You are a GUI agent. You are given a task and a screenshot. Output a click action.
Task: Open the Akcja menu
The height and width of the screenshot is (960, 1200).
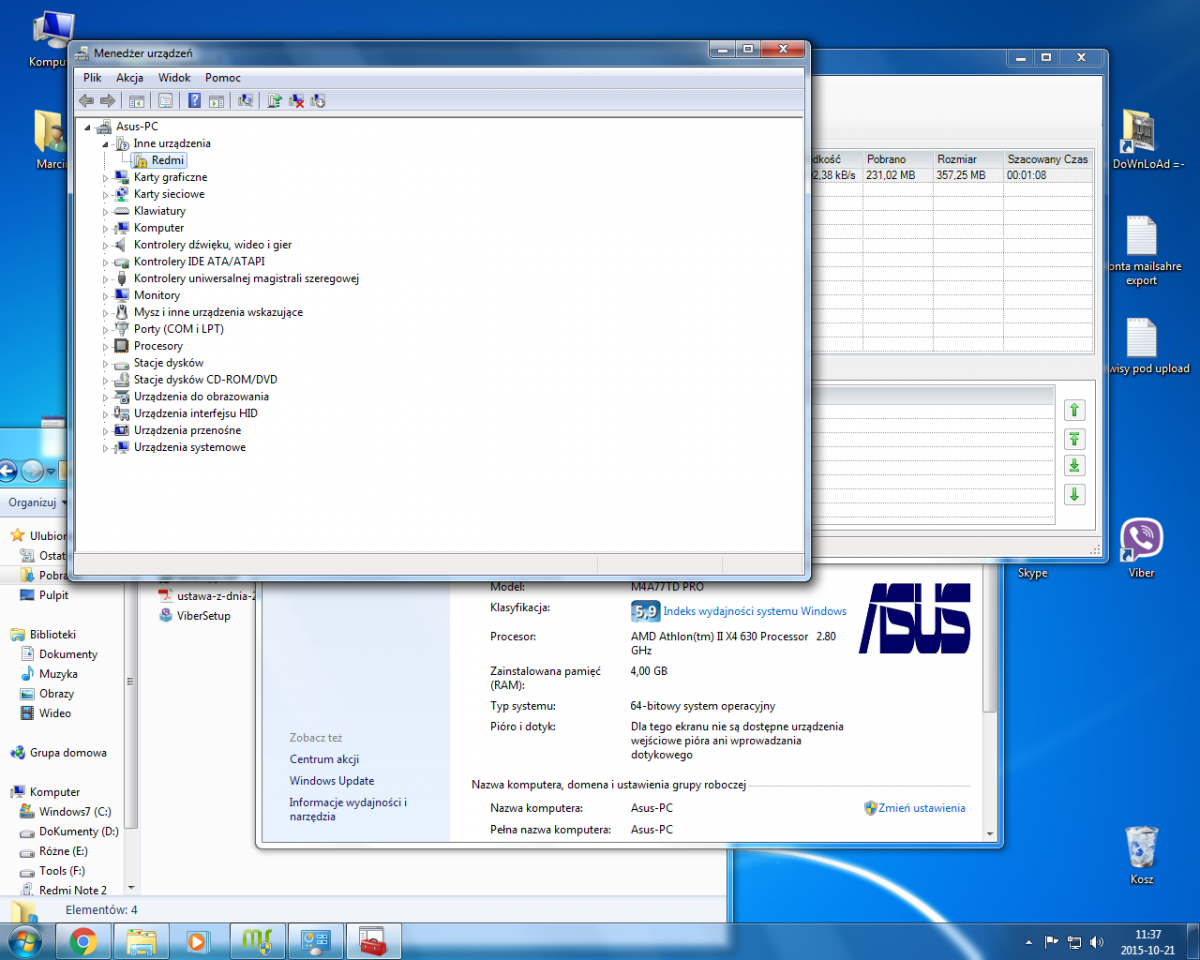(129, 77)
